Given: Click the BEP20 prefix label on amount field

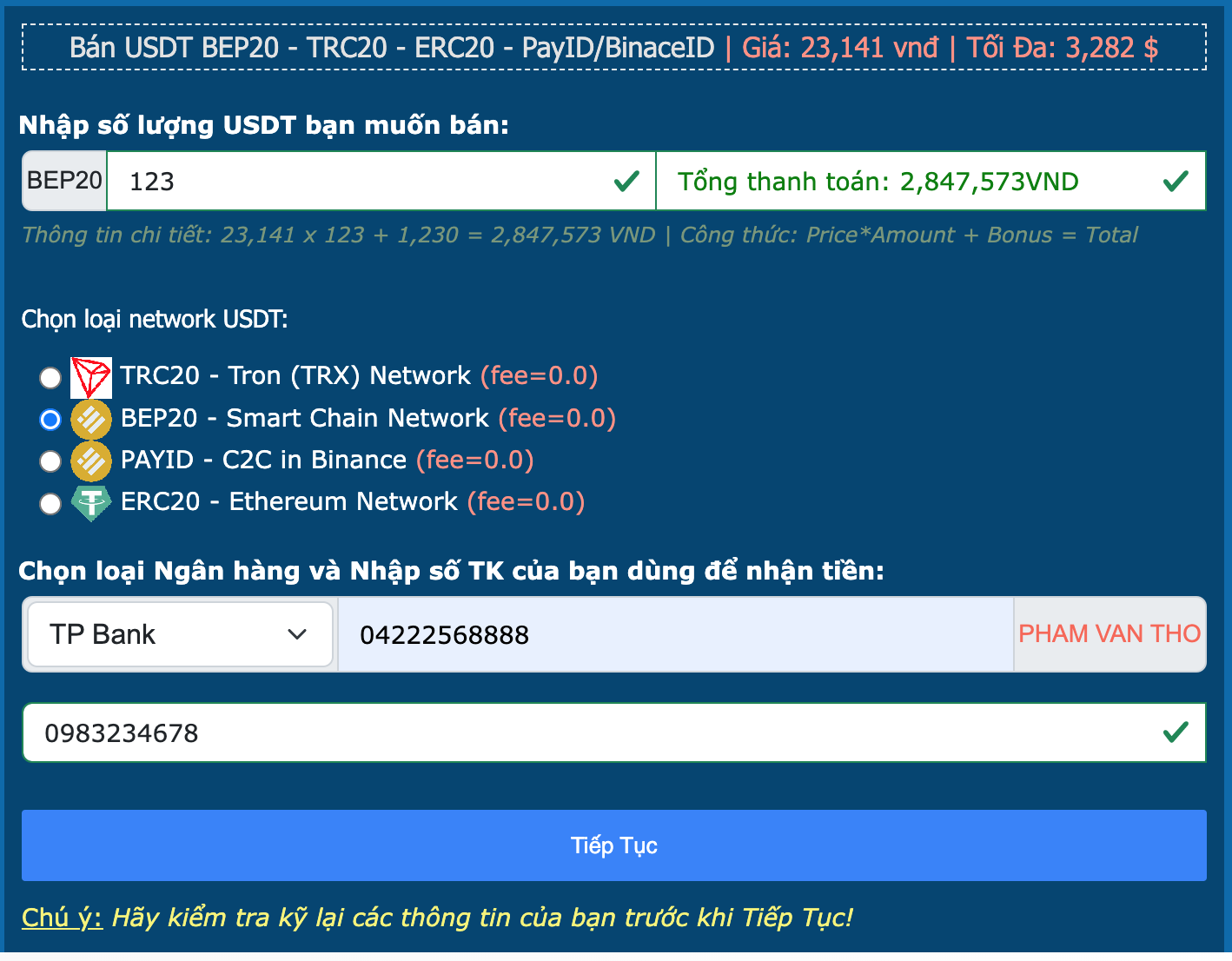Looking at the screenshot, I should click(x=64, y=181).
